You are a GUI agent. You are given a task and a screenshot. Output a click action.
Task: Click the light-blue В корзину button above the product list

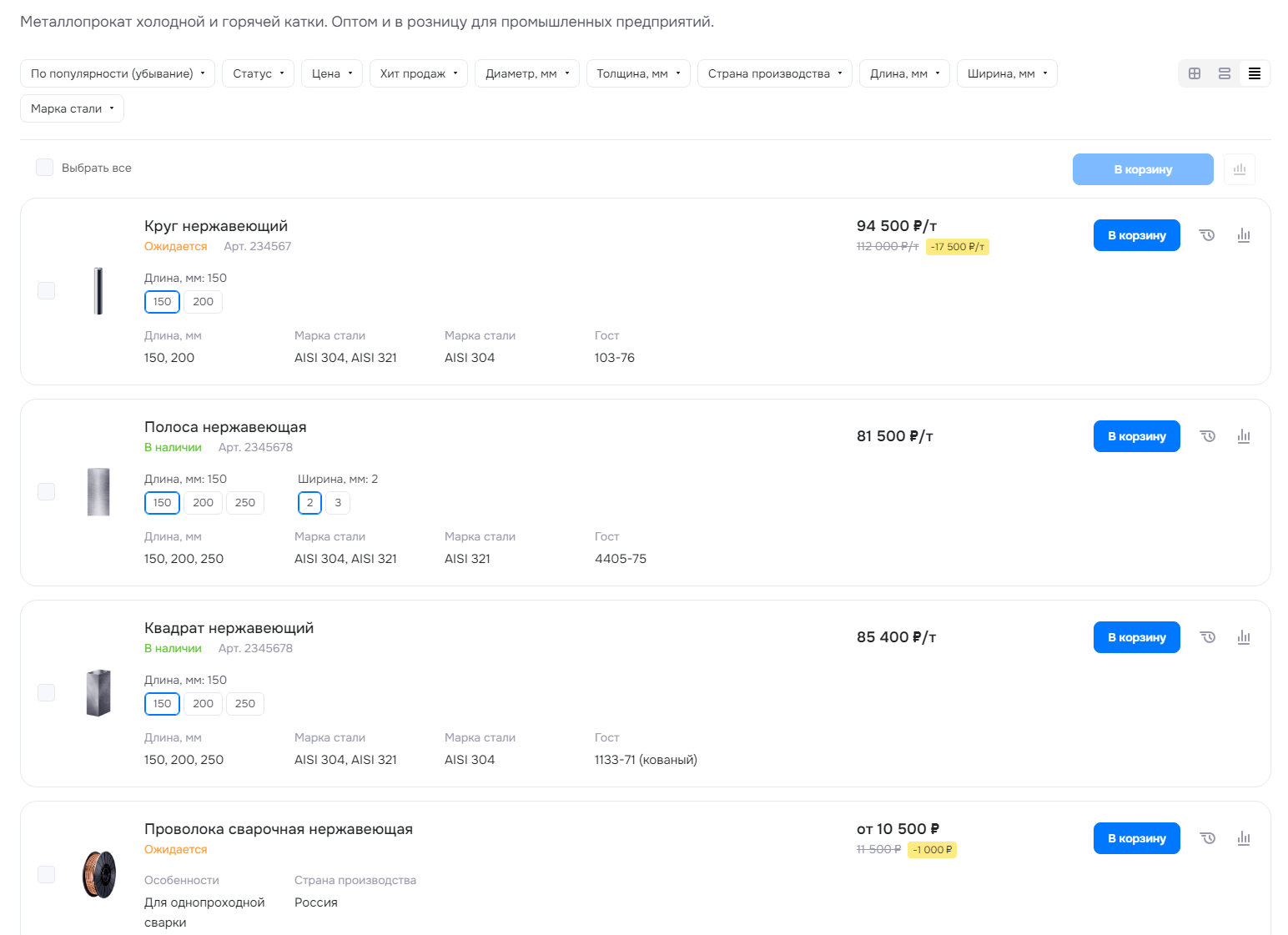pos(1143,169)
